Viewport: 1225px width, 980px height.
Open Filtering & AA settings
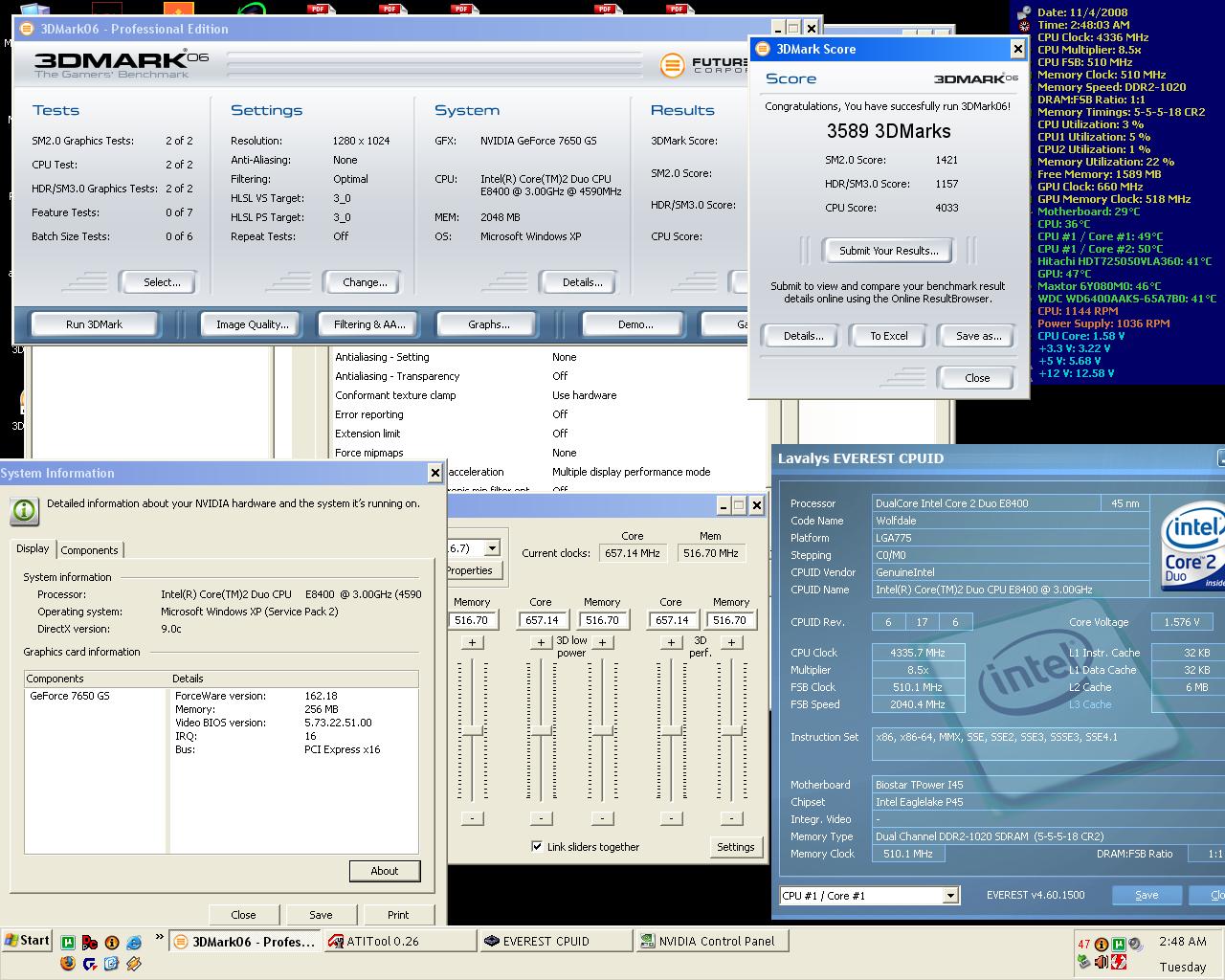click(x=369, y=324)
